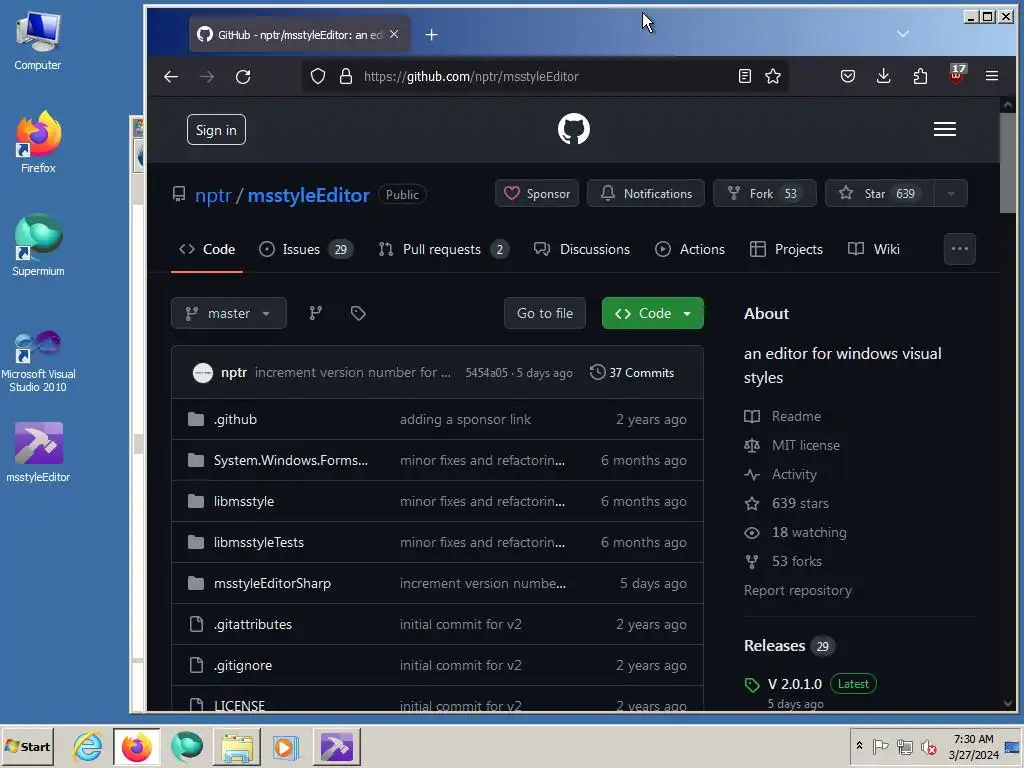Star the repository
The height and width of the screenshot is (768, 1024).
pos(879,193)
